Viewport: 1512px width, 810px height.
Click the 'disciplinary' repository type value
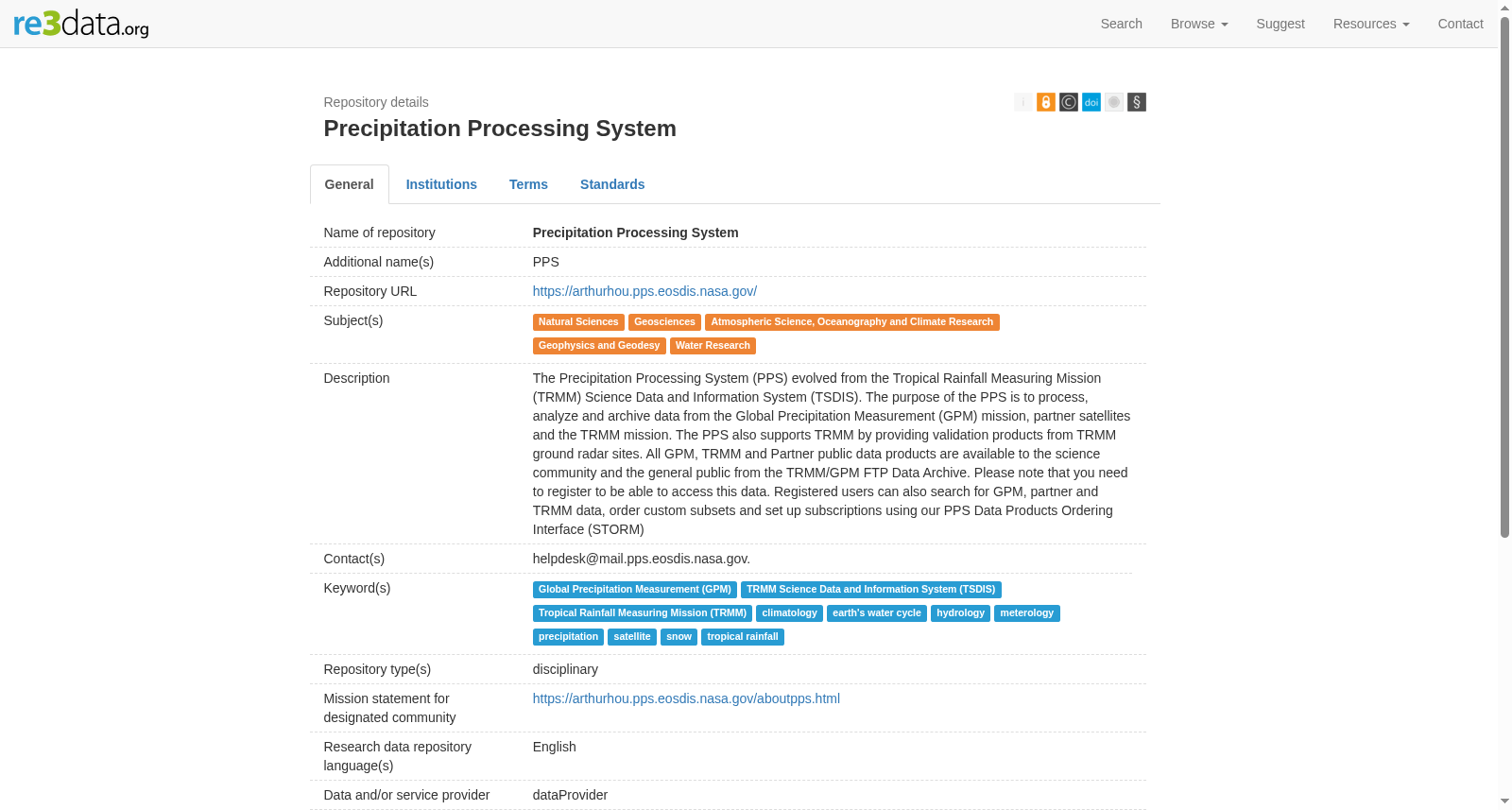(x=565, y=669)
